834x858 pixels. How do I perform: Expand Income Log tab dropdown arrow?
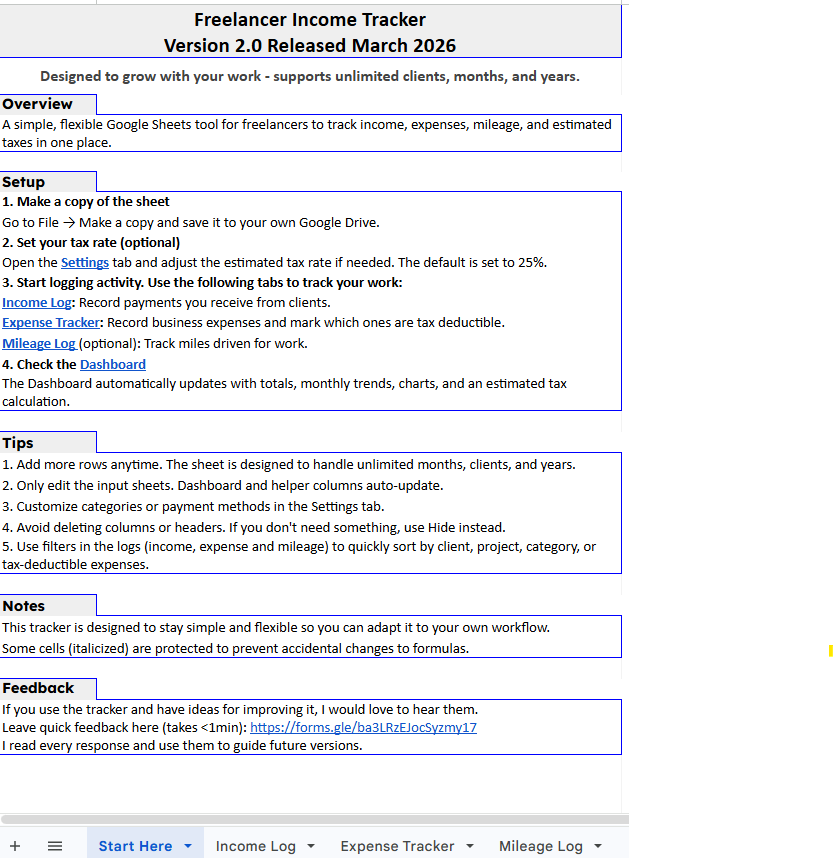point(311,846)
